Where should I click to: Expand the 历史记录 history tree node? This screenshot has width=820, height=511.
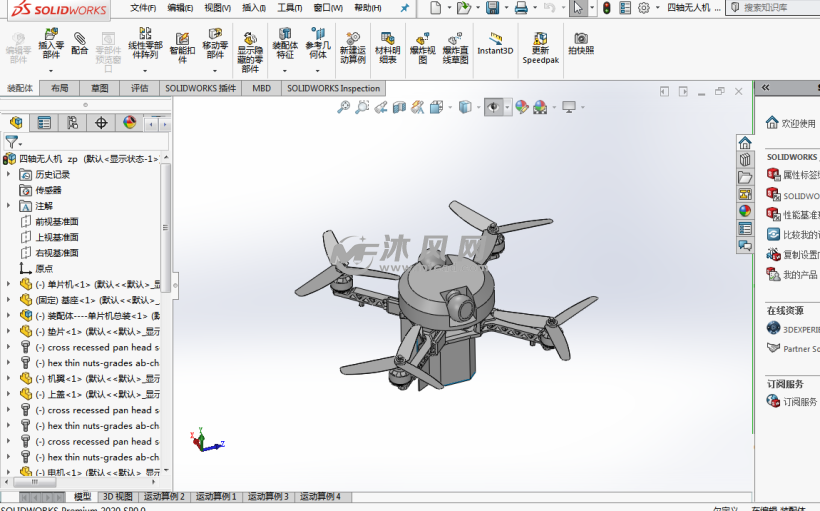pos(9,174)
